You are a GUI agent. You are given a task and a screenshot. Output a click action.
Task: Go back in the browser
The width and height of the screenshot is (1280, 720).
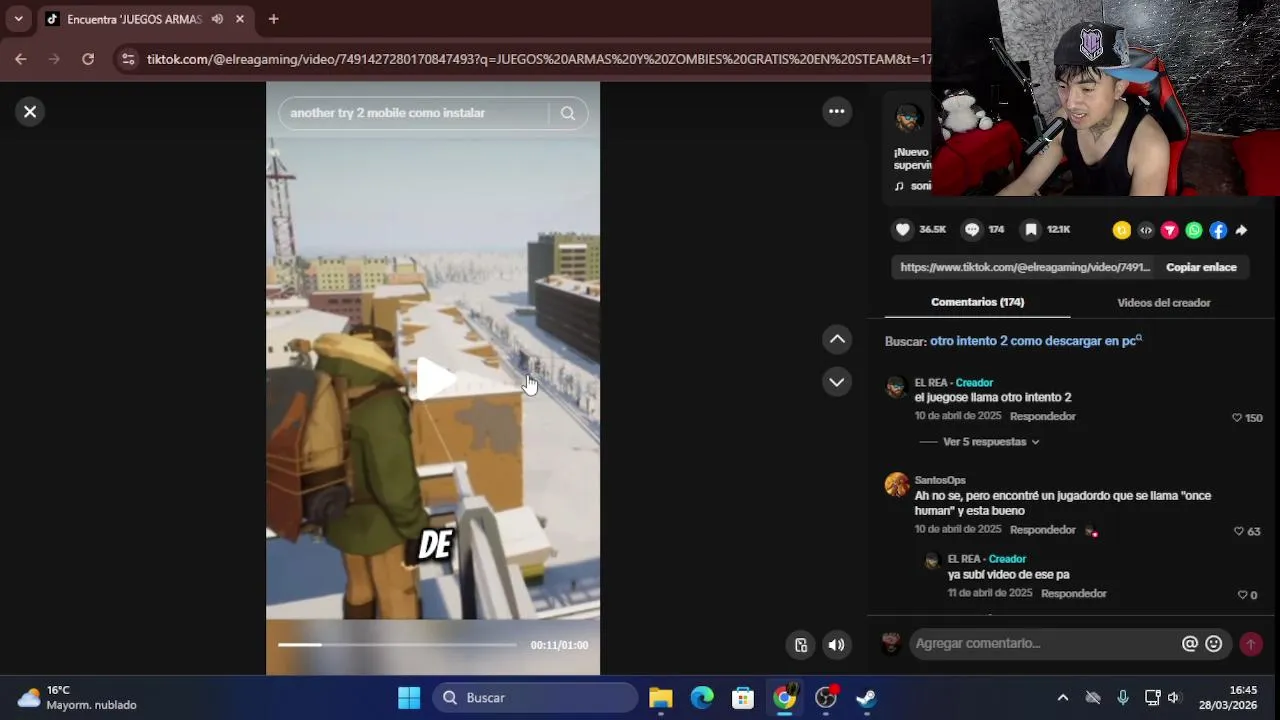click(x=21, y=59)
